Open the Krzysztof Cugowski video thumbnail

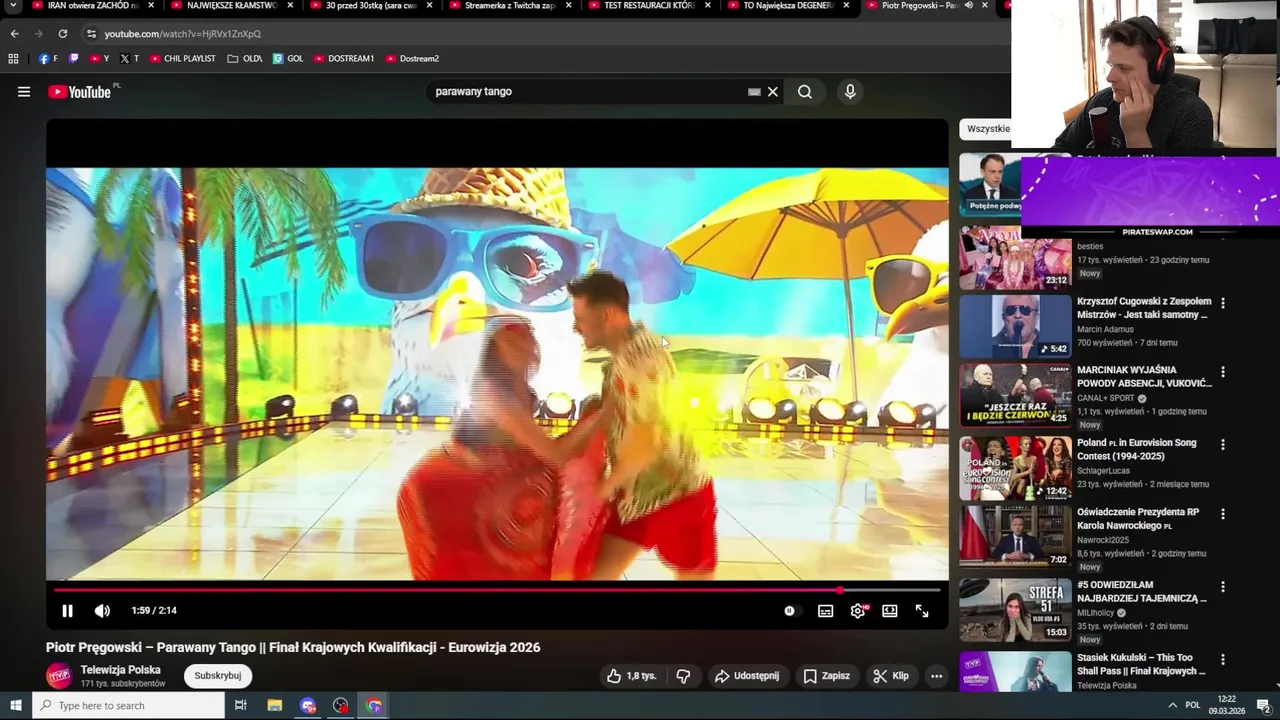tap(1015, 326)
